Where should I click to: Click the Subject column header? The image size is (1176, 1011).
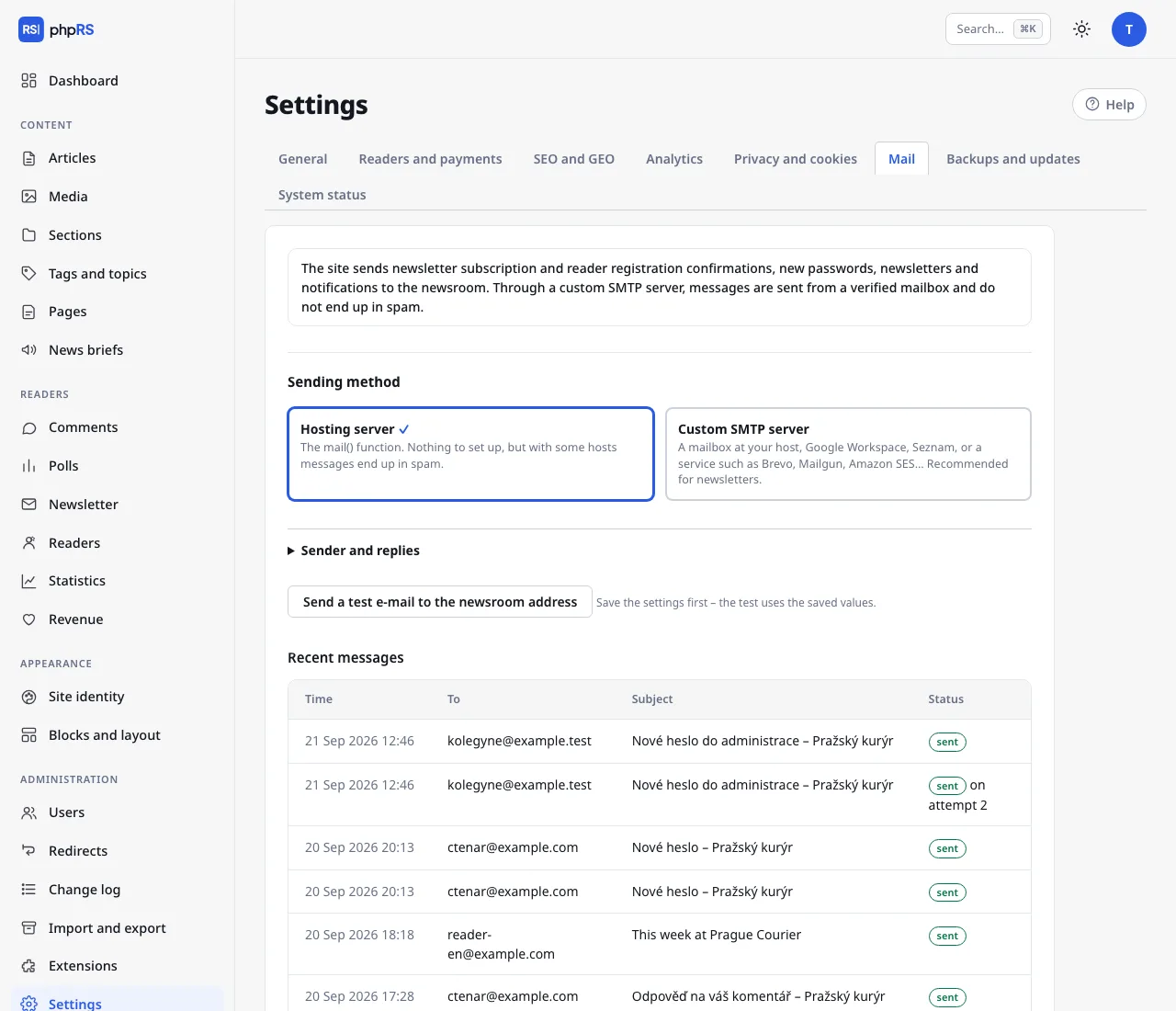[652, 699]
